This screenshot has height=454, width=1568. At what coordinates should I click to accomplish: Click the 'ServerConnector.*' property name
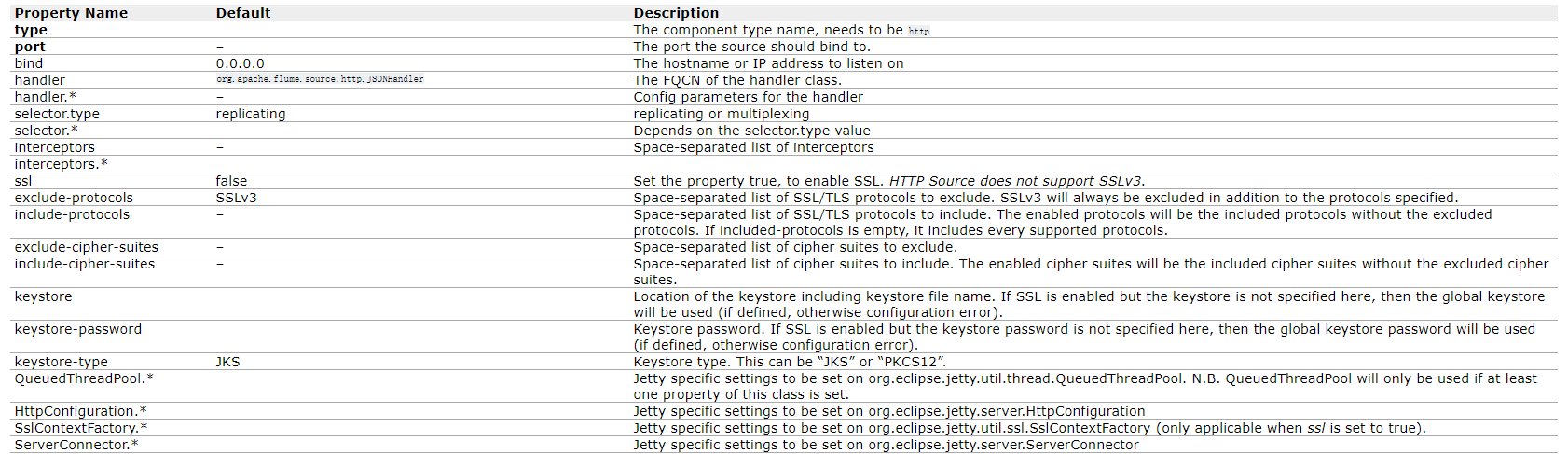76,445
